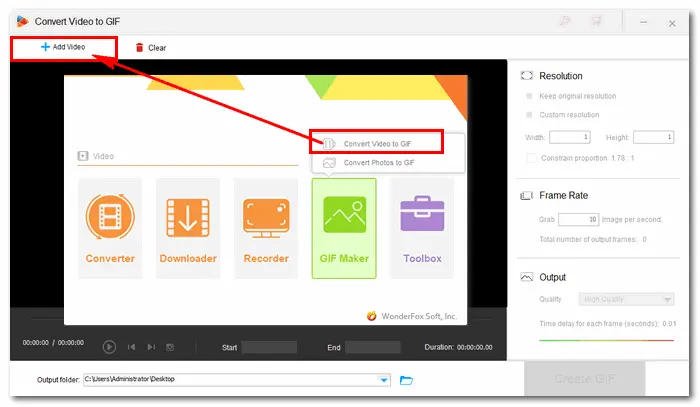Click Total number of output frames text
Screen dimensions: 700x407
pos(592,239)
